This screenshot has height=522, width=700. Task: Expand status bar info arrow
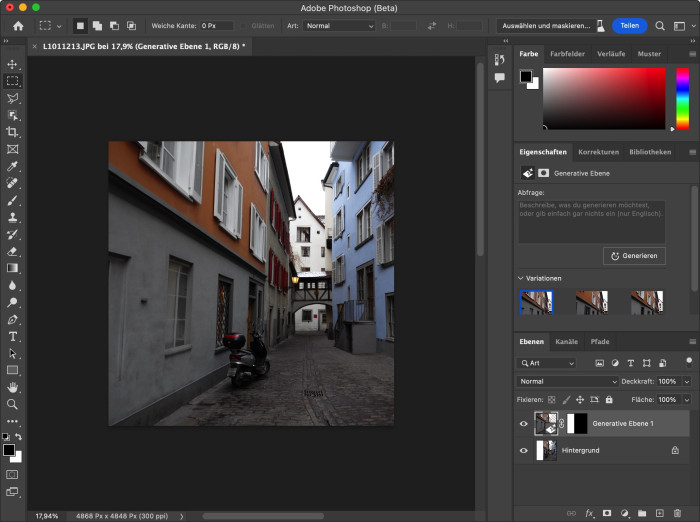coord(182,516)
